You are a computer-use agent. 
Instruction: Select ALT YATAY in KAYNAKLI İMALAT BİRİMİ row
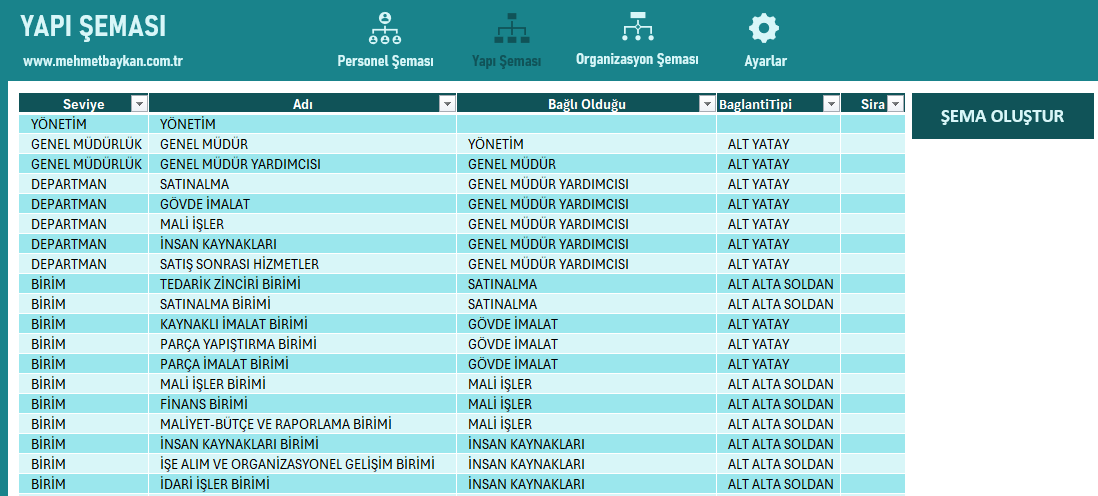click(x=778, y=324)
